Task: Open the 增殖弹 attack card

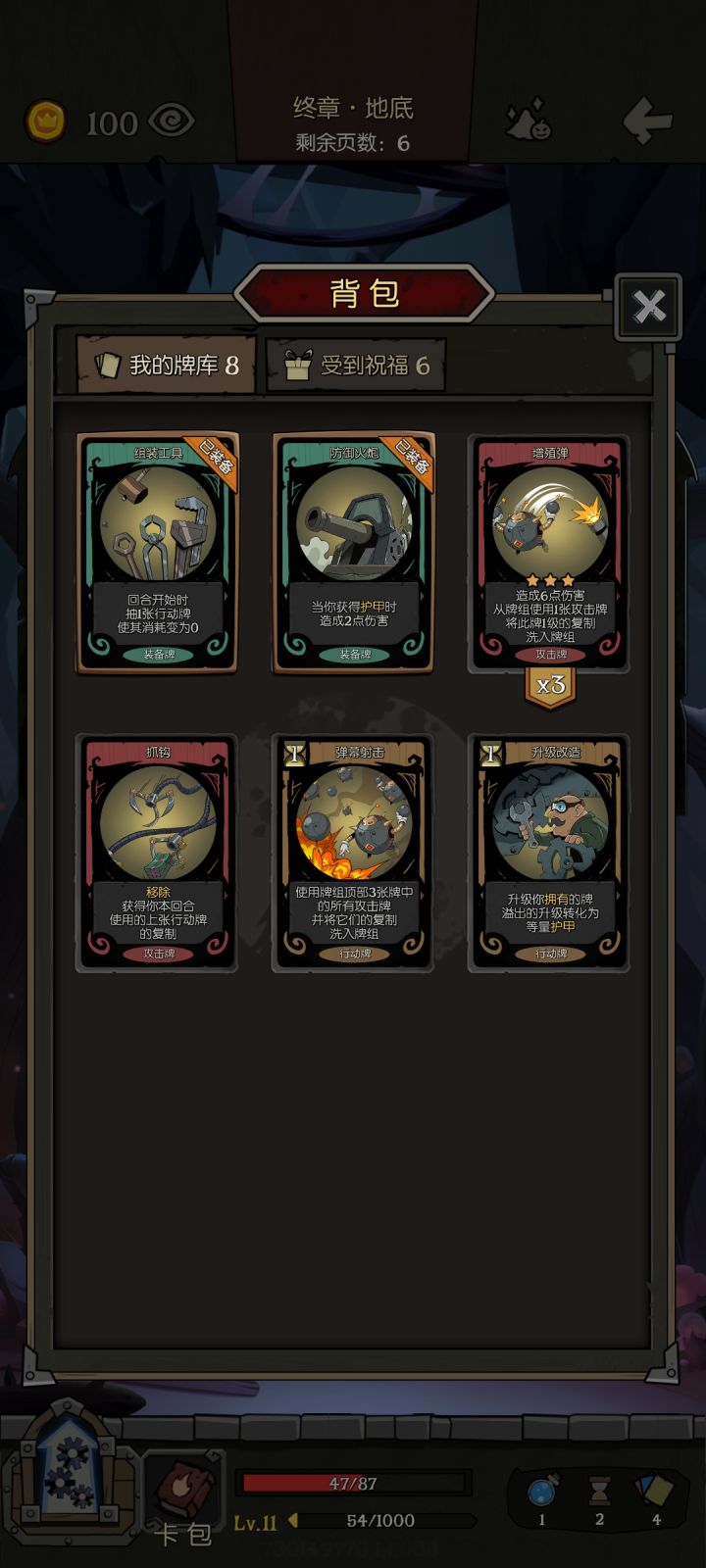Action: tap(549, 554)
